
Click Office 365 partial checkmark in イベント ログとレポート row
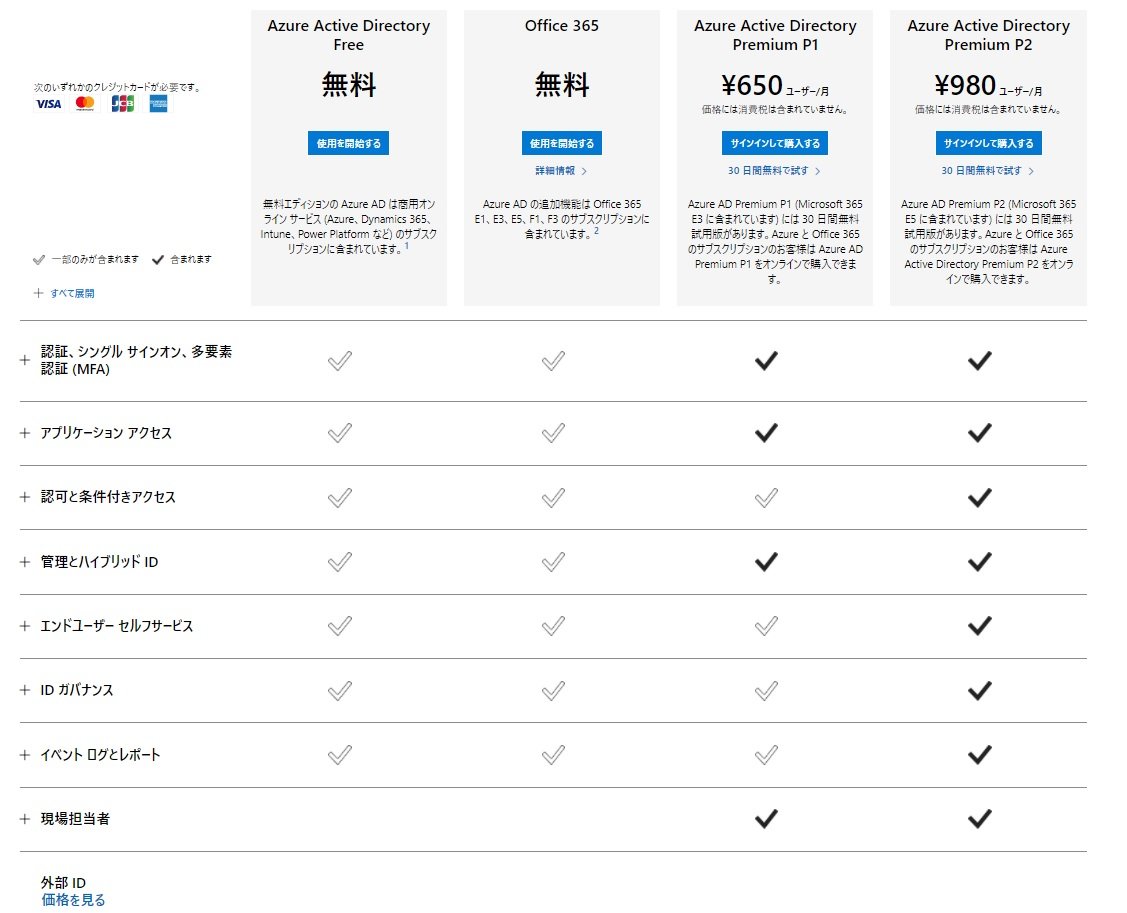553,755
